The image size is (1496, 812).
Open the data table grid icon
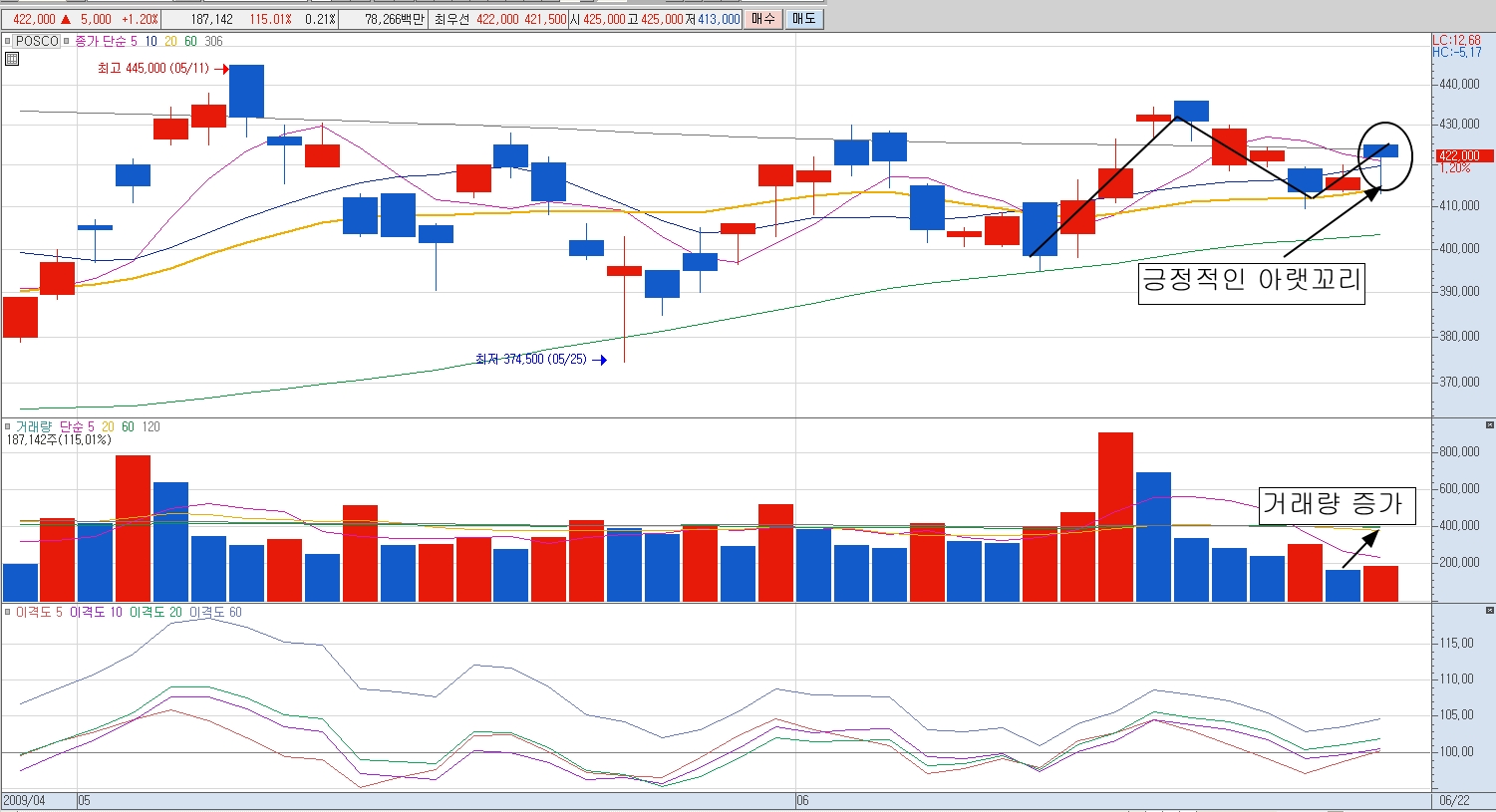[12, 59]
